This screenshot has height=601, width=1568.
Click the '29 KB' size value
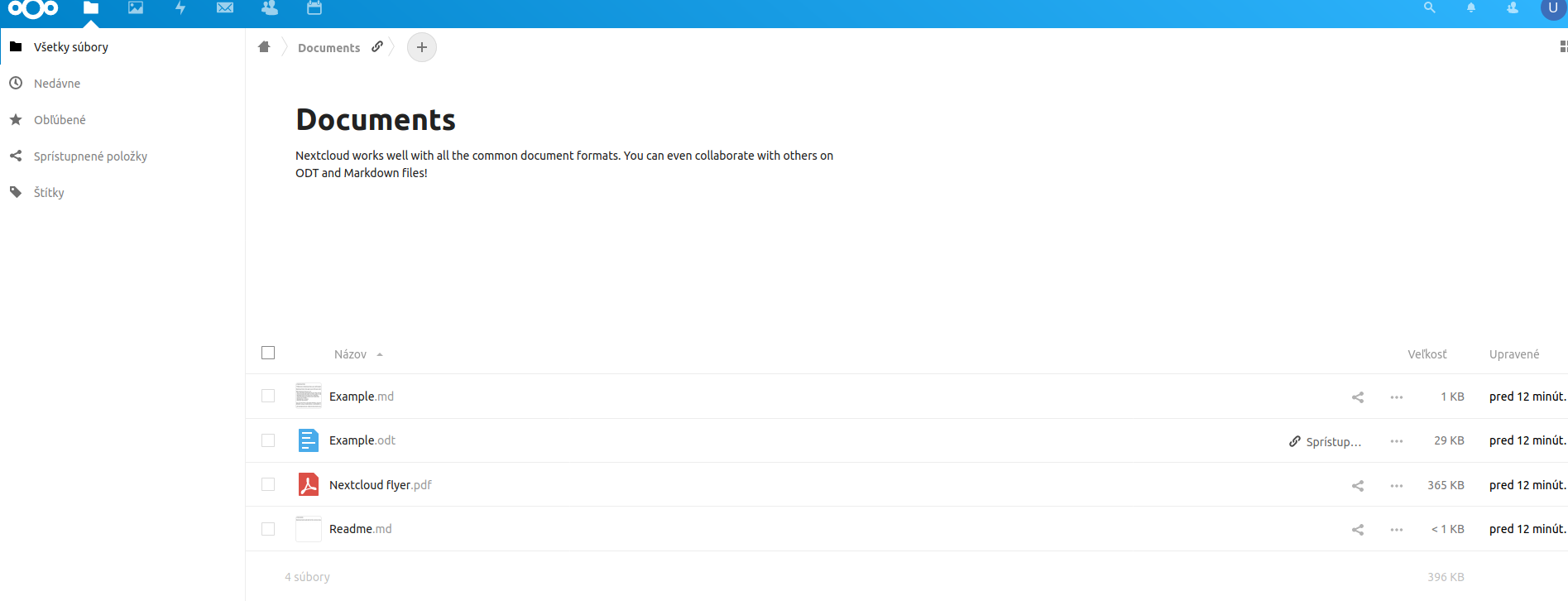click(x=1449, y=440)
